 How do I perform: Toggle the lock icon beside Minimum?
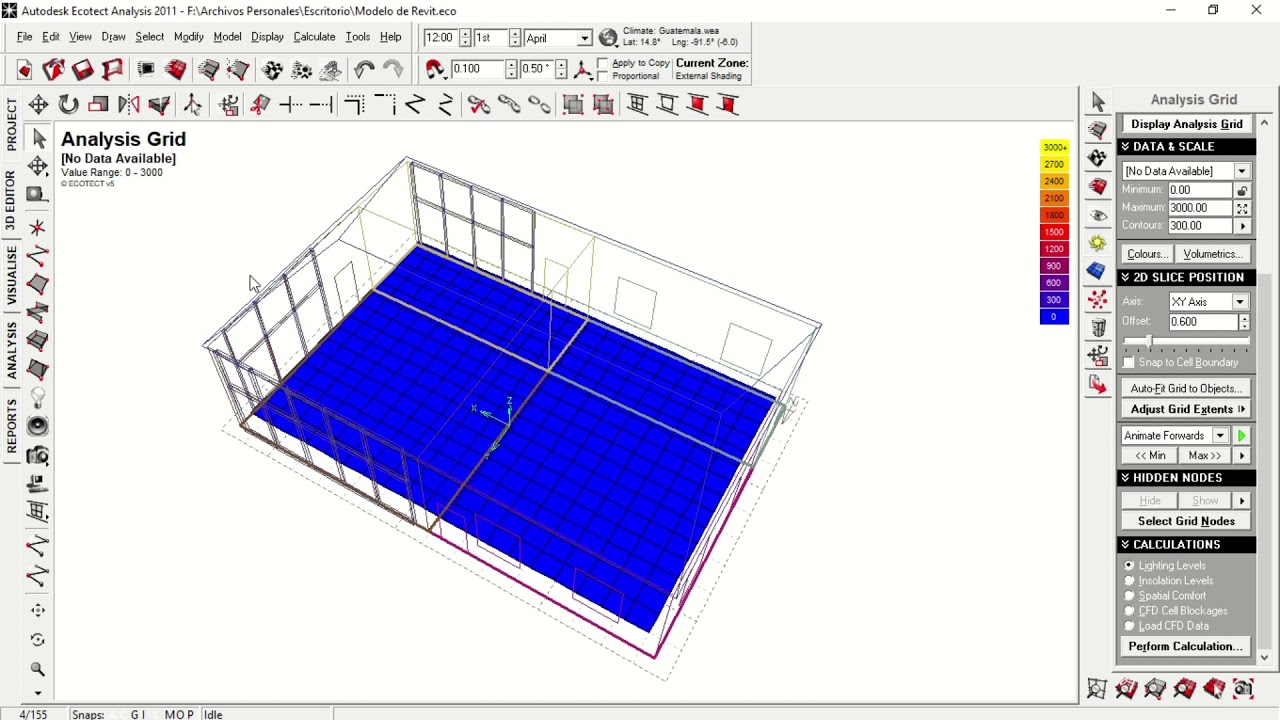[1242, 190]
